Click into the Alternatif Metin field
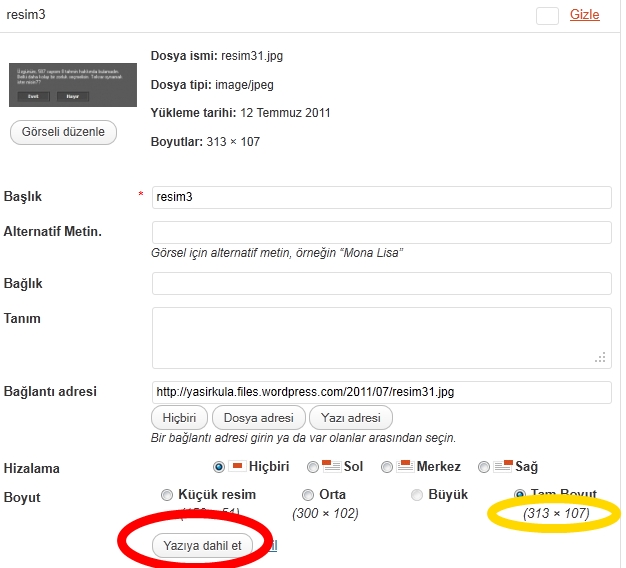 381,232
